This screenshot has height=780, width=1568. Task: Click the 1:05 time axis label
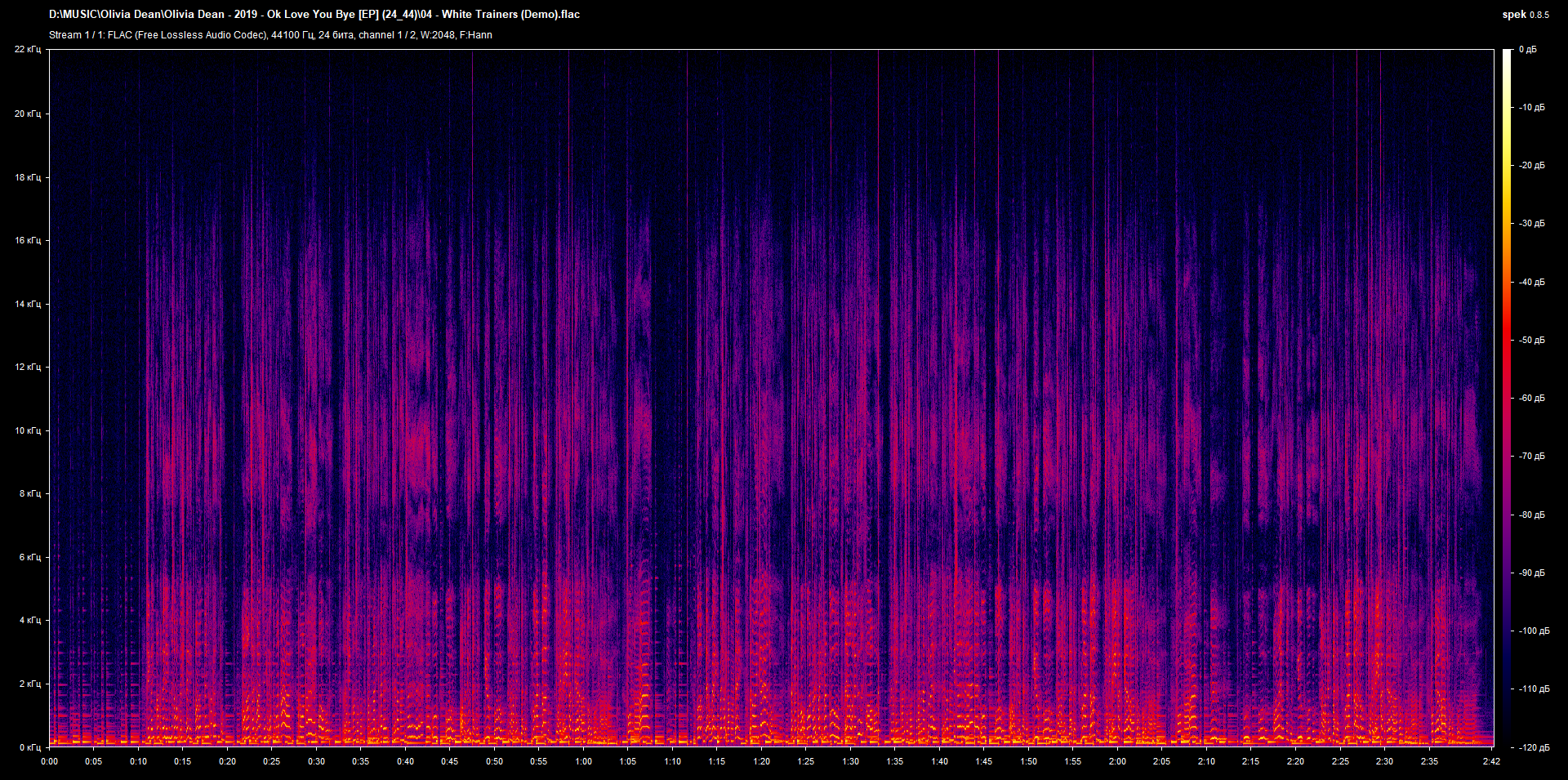tap(628, 761)
